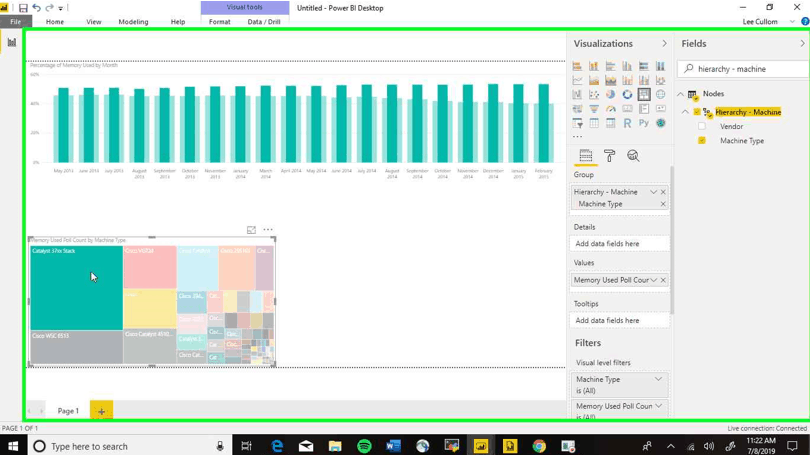Select the Catalyst 37xx Stack treemap tile

pos(76,288)
